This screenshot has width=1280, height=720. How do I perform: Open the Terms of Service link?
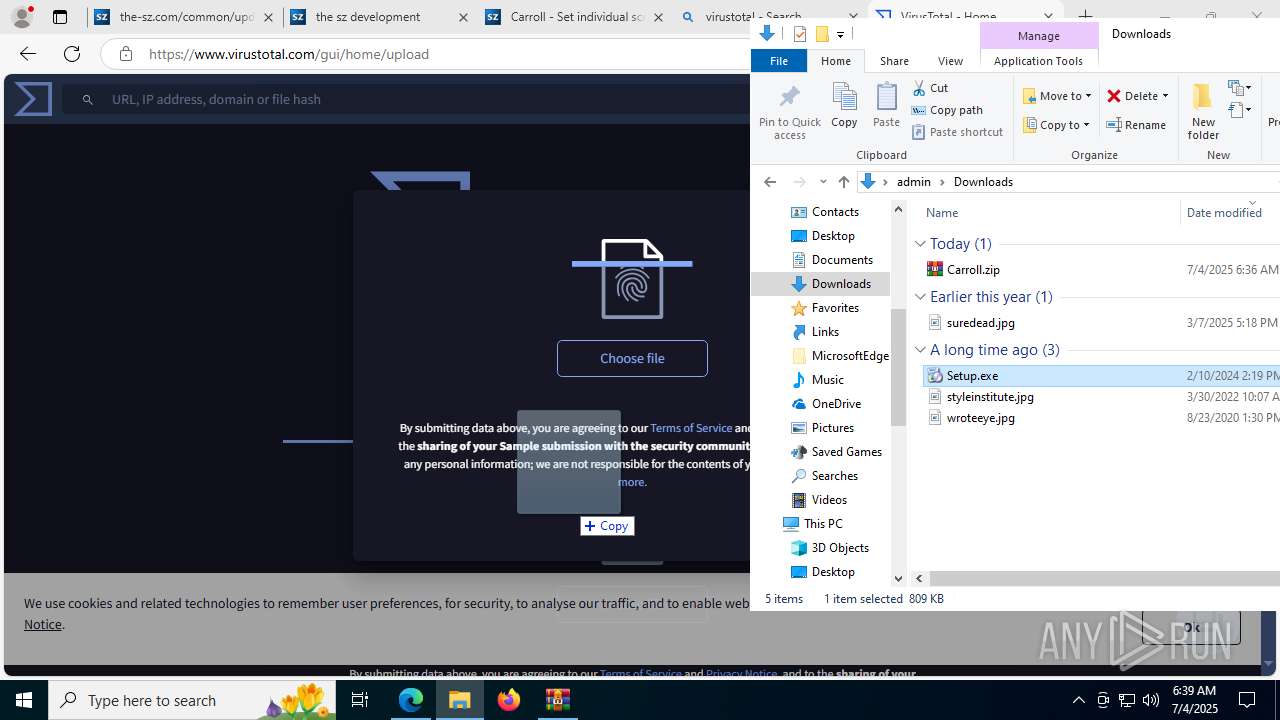coord(691,428)
